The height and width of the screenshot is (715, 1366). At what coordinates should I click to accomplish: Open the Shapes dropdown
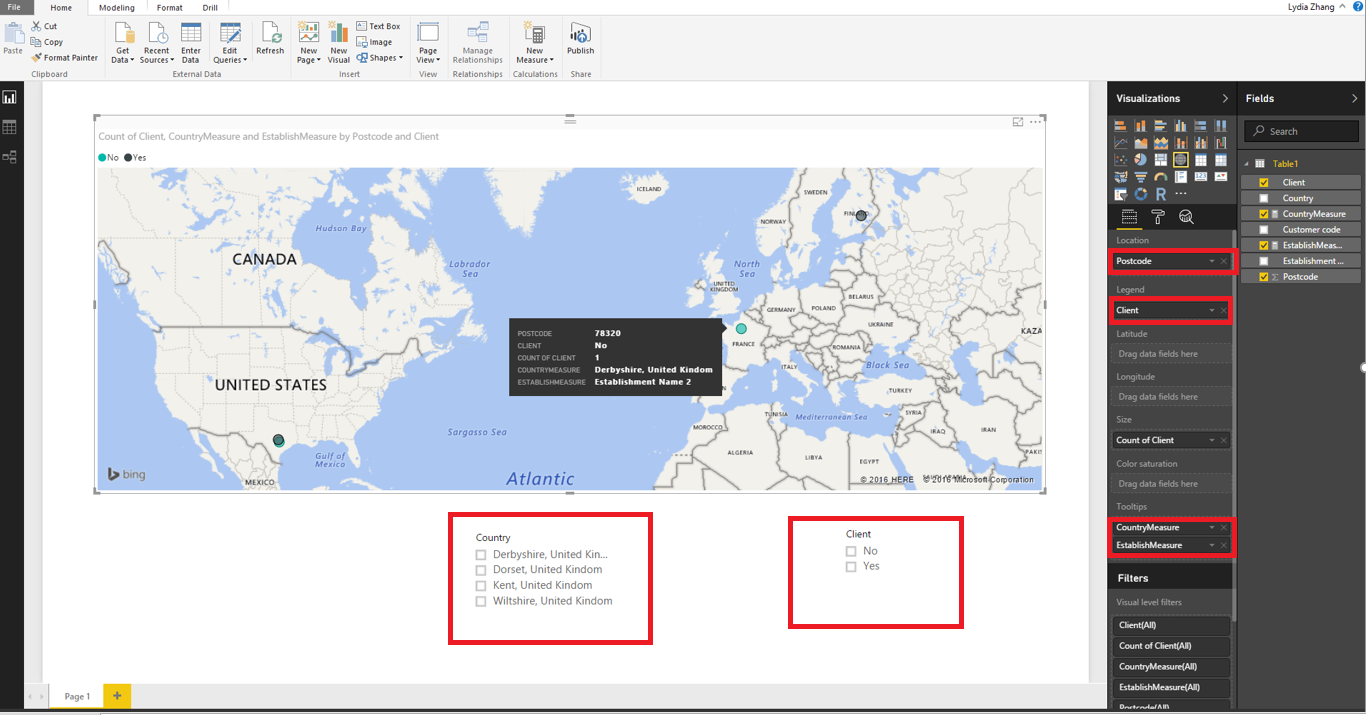(x=380, y=58)
